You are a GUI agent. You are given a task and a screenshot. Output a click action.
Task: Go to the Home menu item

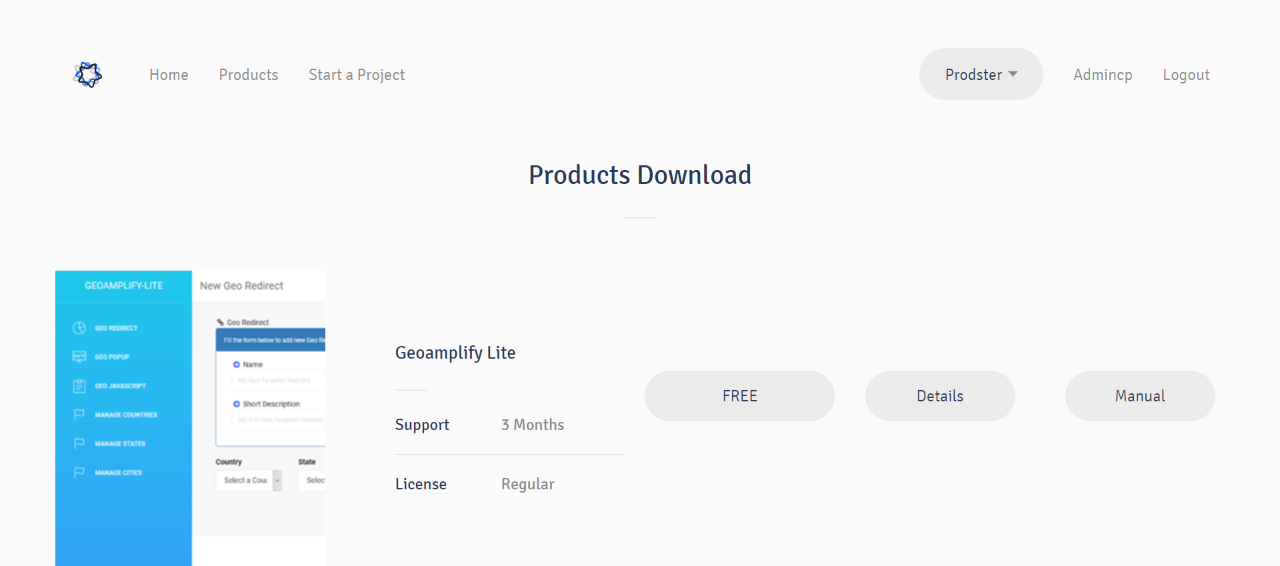169,75
